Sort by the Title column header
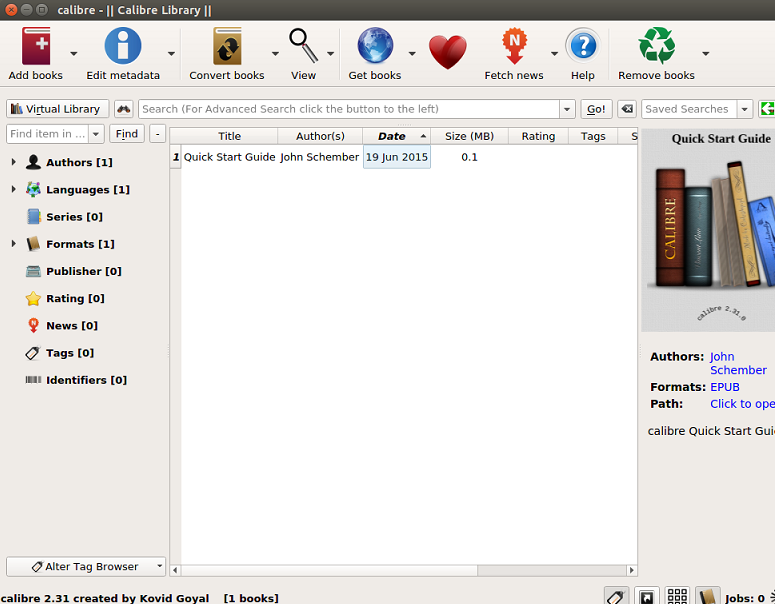The image size is (775, 606). click(x=229, y=136)
